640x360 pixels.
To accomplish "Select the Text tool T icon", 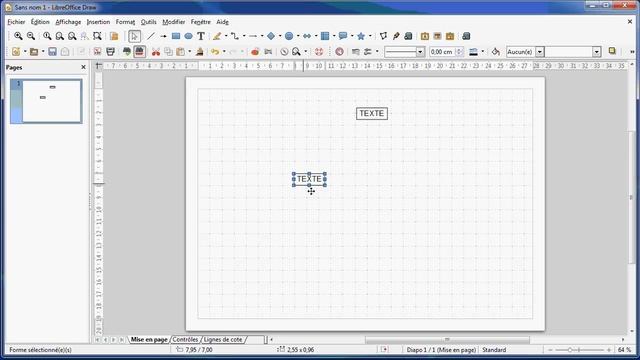I will coord(201,36).
